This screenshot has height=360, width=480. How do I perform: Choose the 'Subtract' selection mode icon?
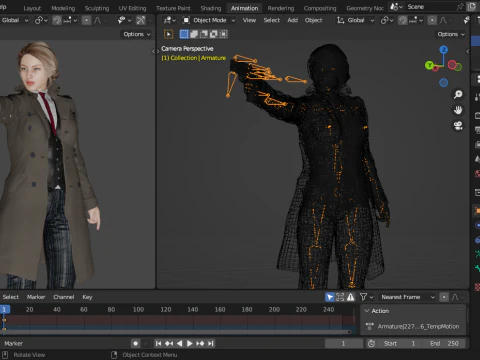tap(204, 34)
